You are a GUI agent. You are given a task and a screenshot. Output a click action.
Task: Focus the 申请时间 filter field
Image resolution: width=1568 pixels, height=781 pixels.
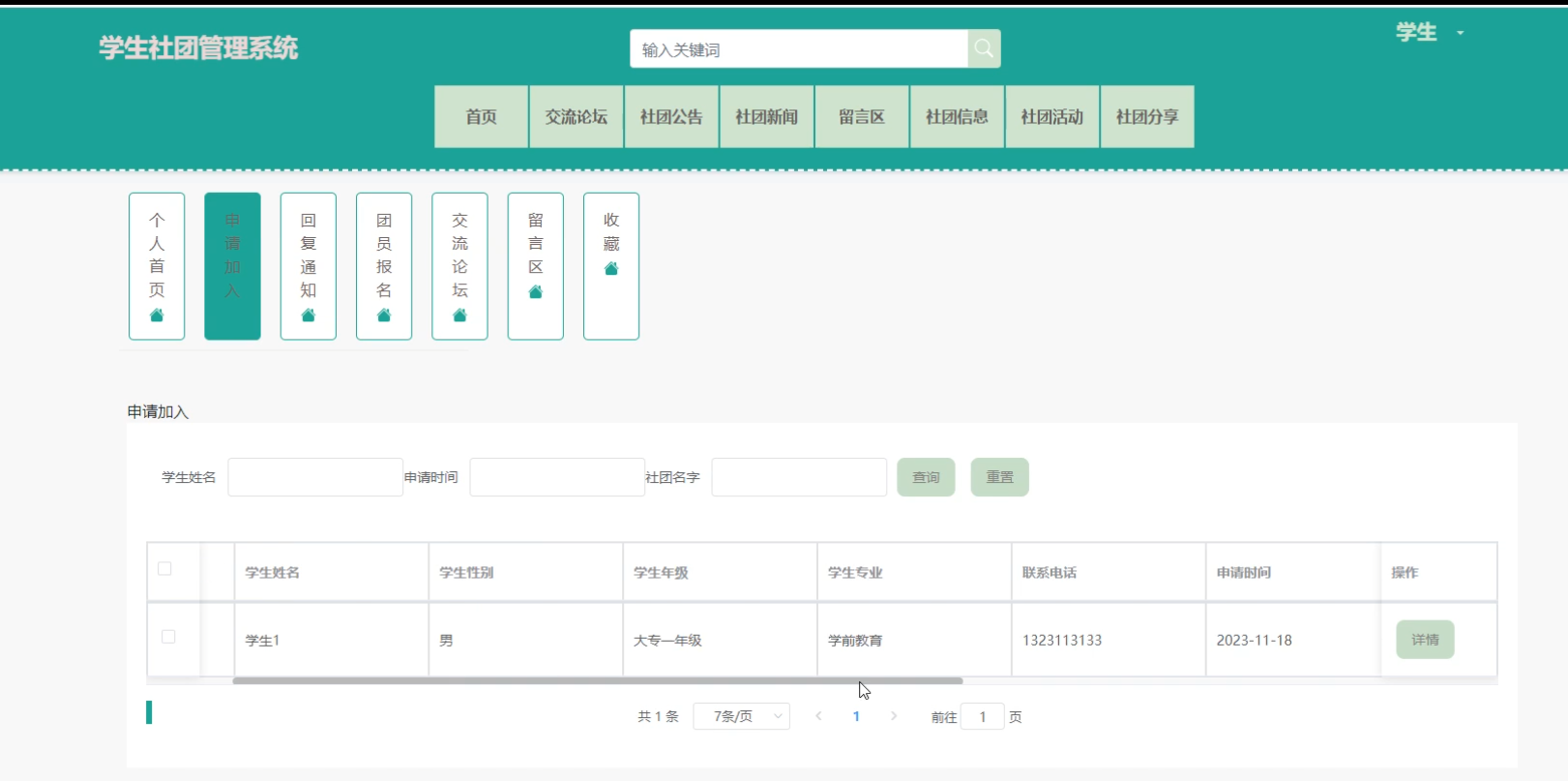pos(557,477)
